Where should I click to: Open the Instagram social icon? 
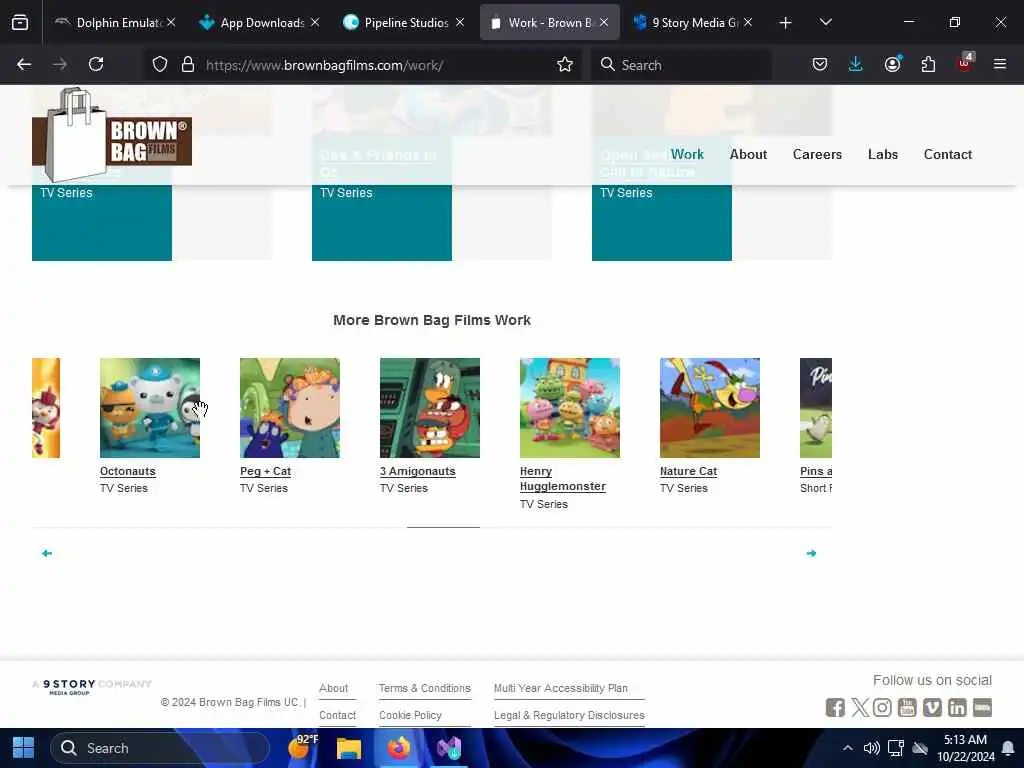(x=882, y=707)
